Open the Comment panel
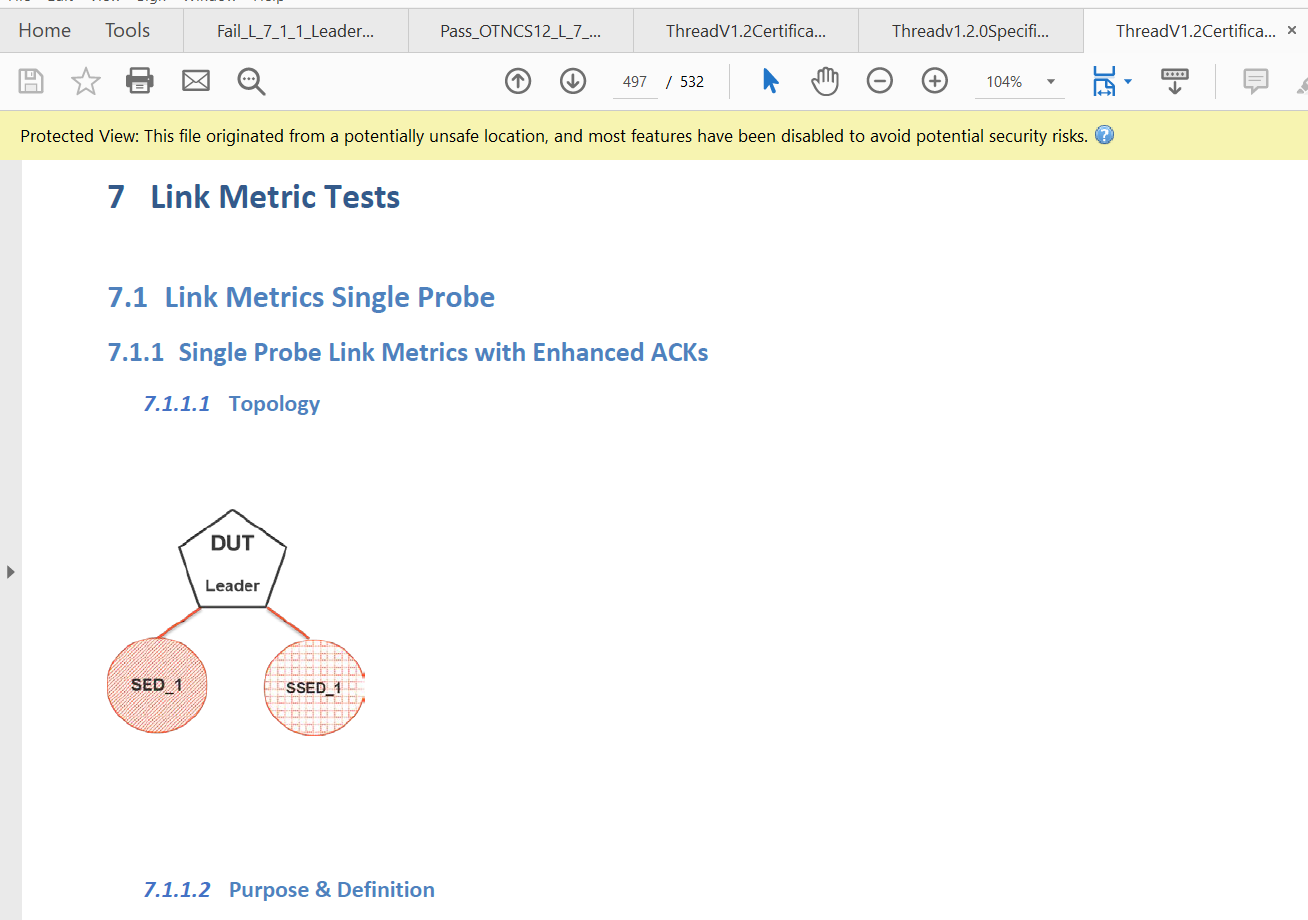Image resolution: width=1308 pixels, height=920 pixels. (x=1255, y=81)
